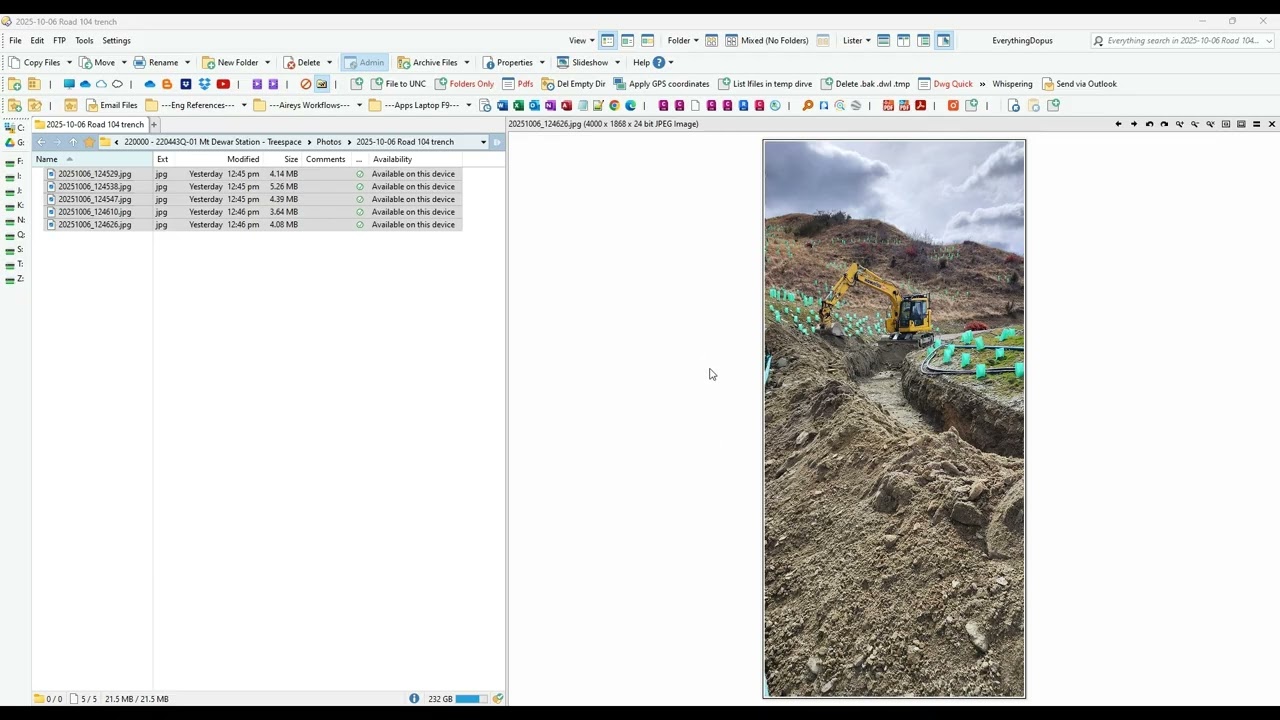Open the Edit menu

[x=37, y=41]
